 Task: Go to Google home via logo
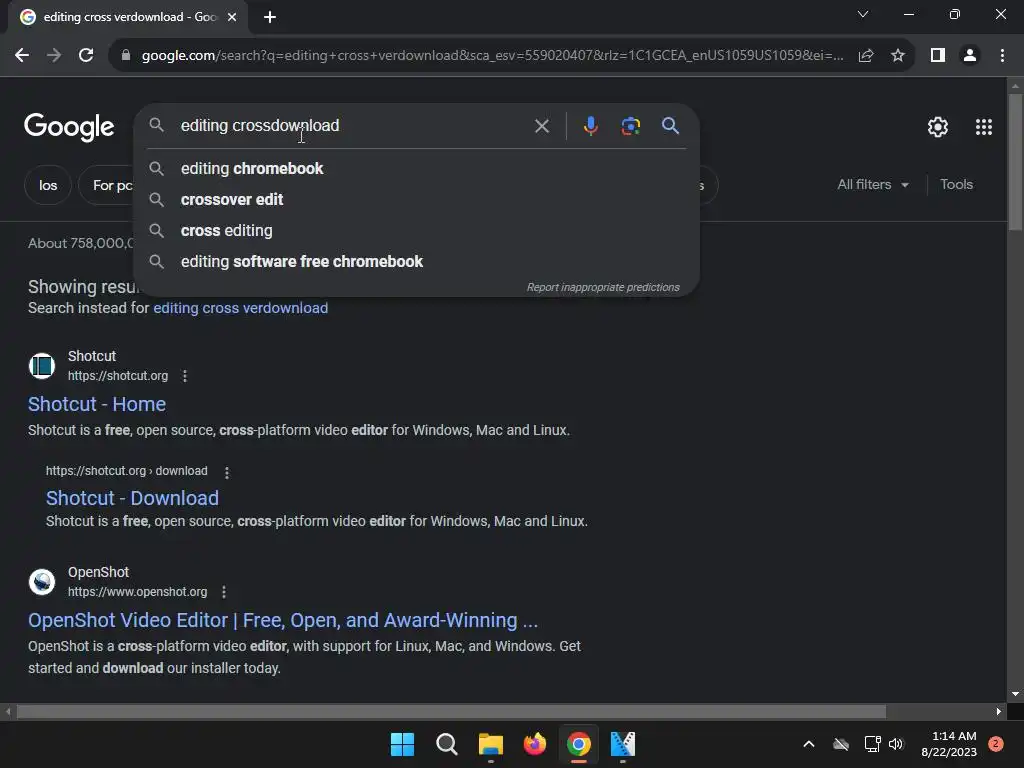[69, 127]
